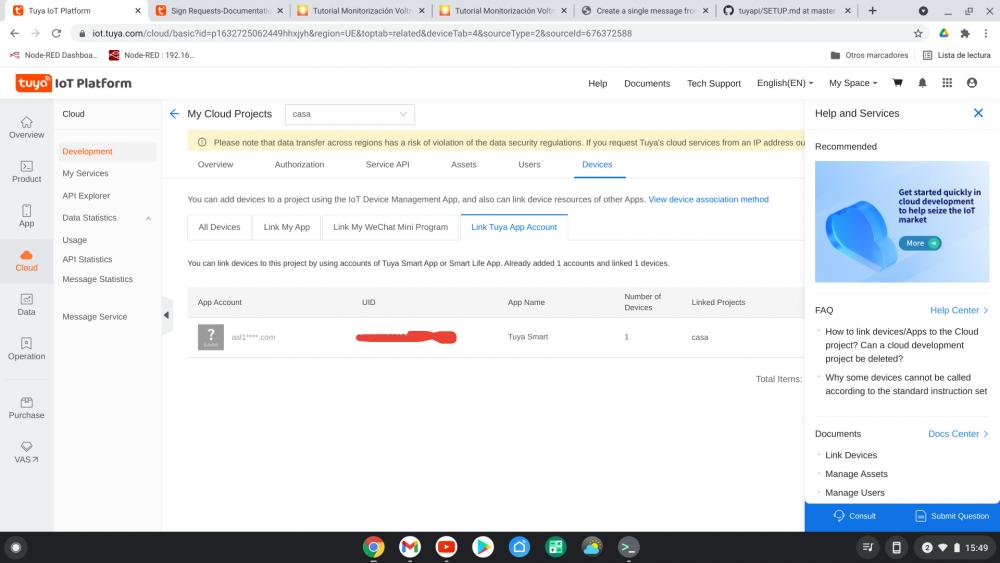Collapse the Data Statistics submenu
This screenshot has height=563, width=1000.
click(148, 218)
